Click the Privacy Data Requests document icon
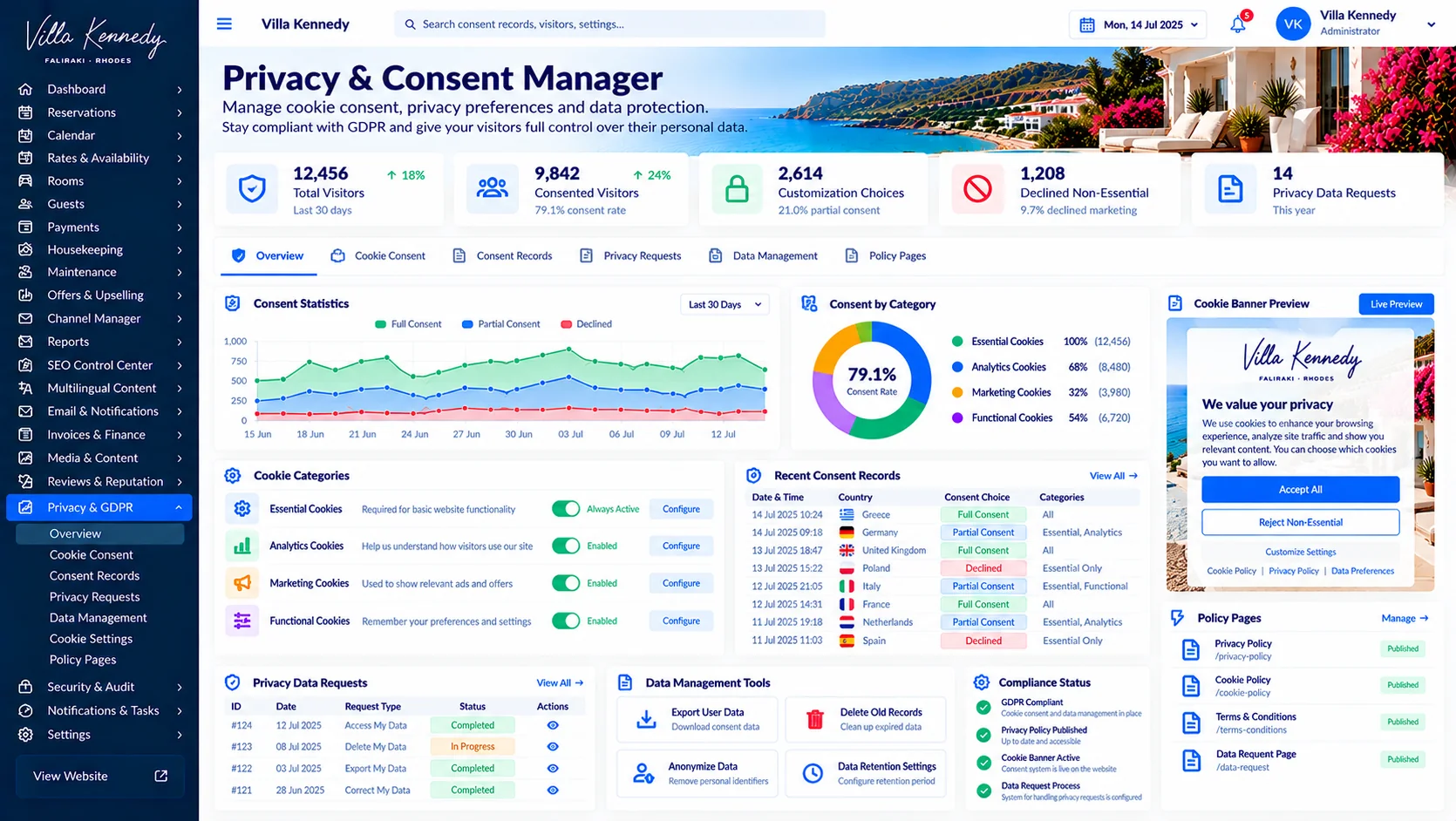 pos(1230,188)
